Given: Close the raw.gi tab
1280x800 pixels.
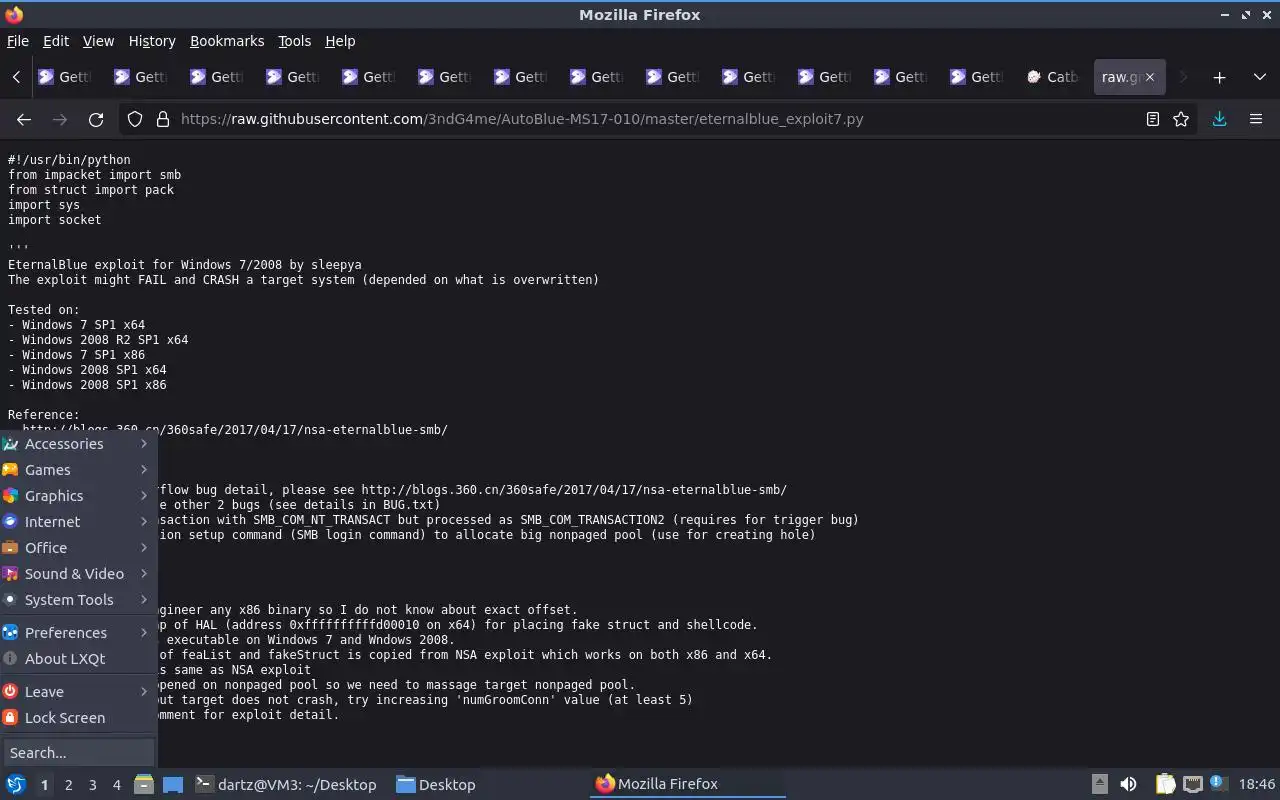Looking at the screenshot, I should point(1149,77).
